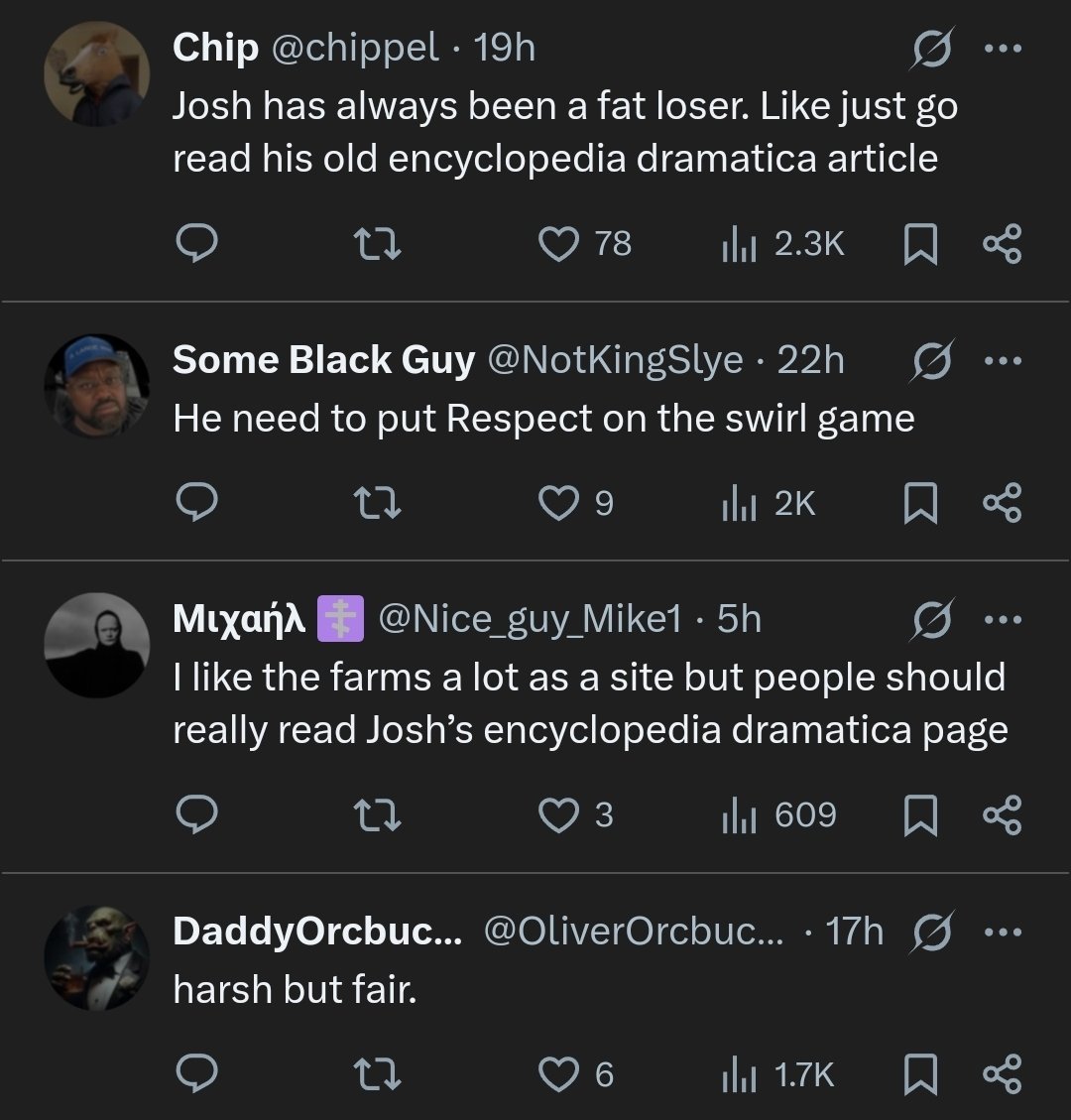The height and width of the screenshot is (1120, 1071).
Task: Open Chip's horse mask avatar
Action: click(x=97, y=73)
